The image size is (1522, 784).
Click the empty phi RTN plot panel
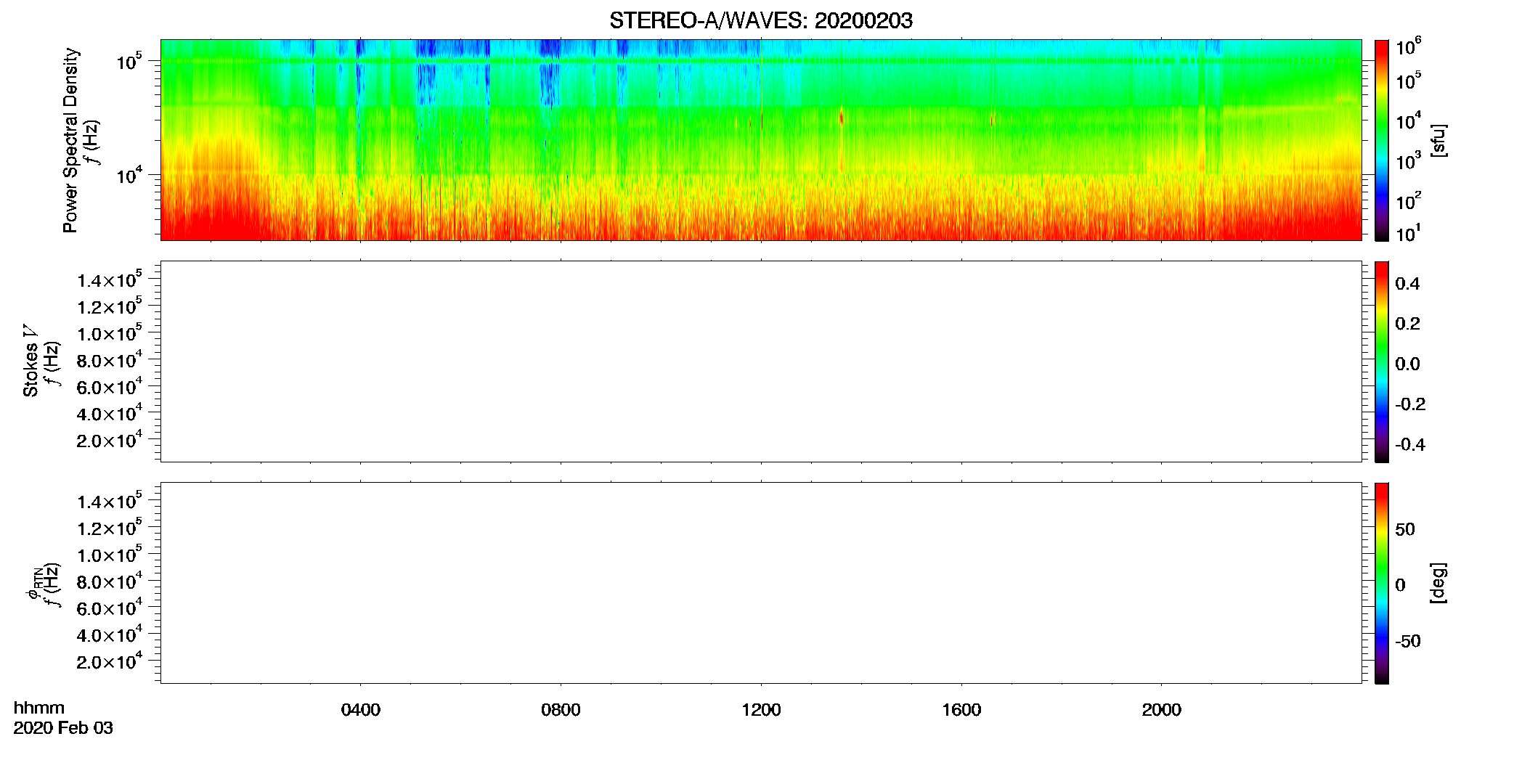tap(761, 583)
